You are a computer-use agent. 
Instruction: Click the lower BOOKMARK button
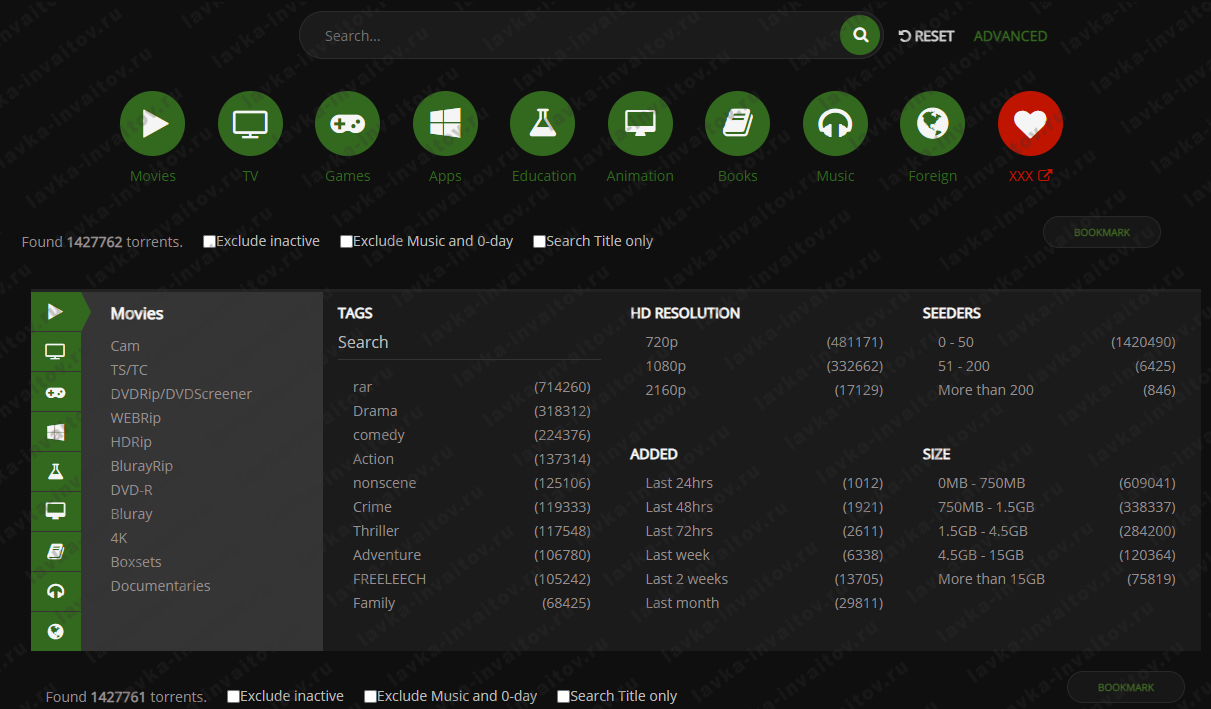(x=1126, y=687)
